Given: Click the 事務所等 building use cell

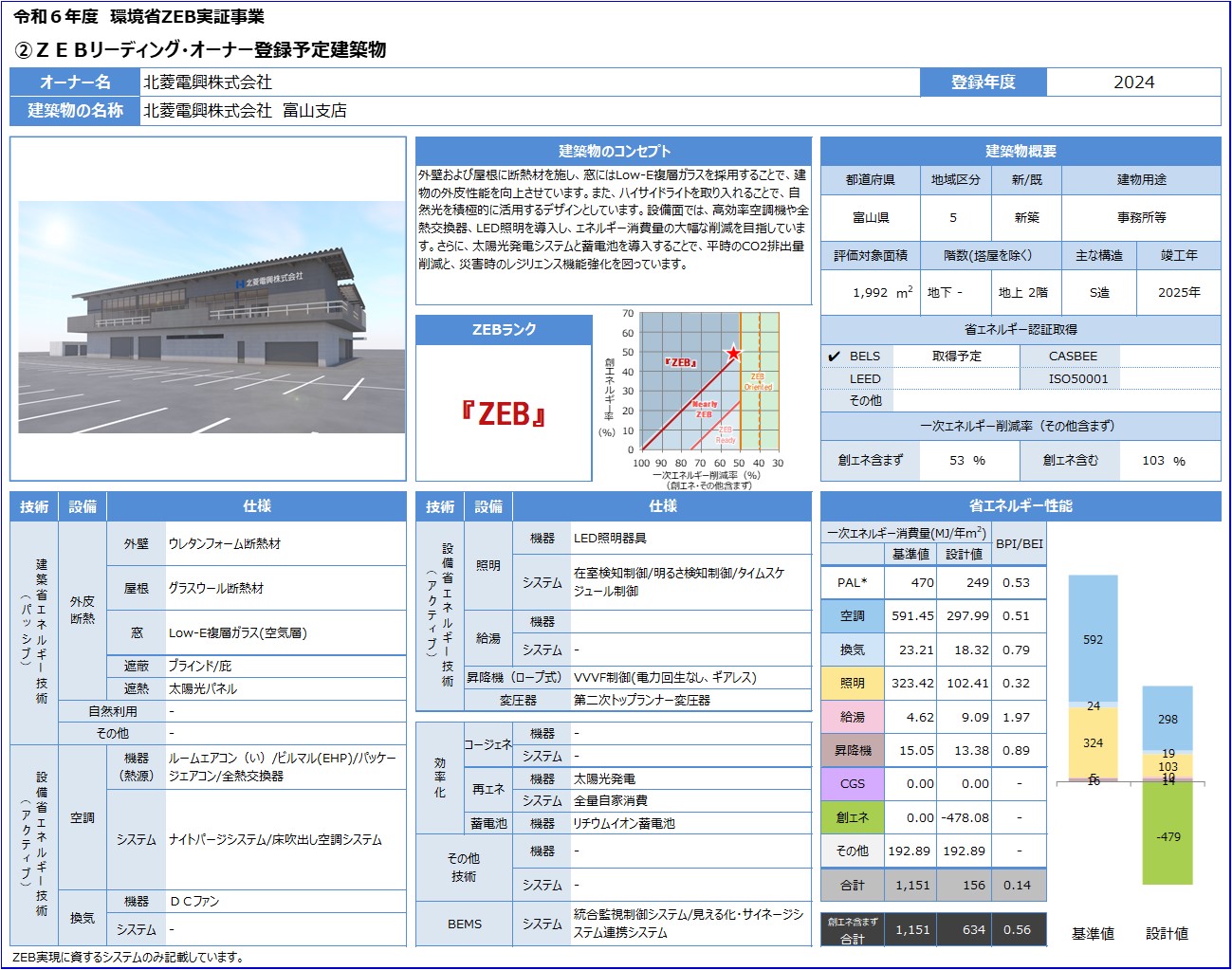Looking at the screenshot, I should pyautogui.click(x=1141, y=218).
